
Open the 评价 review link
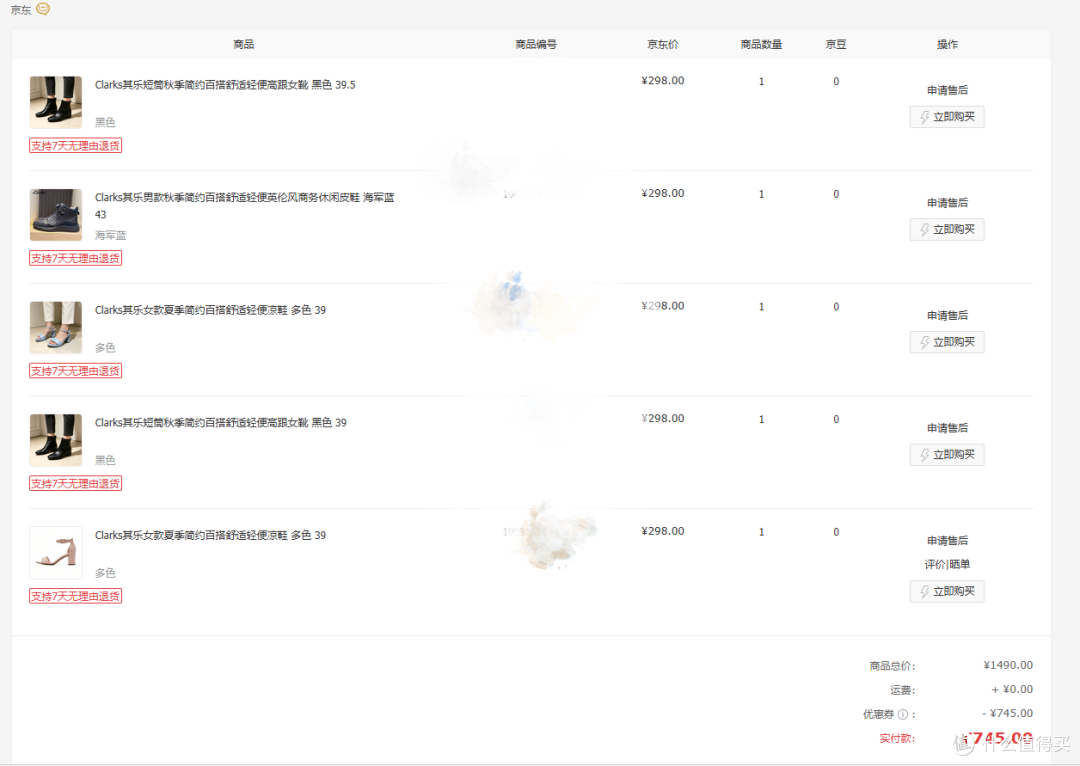935,564
